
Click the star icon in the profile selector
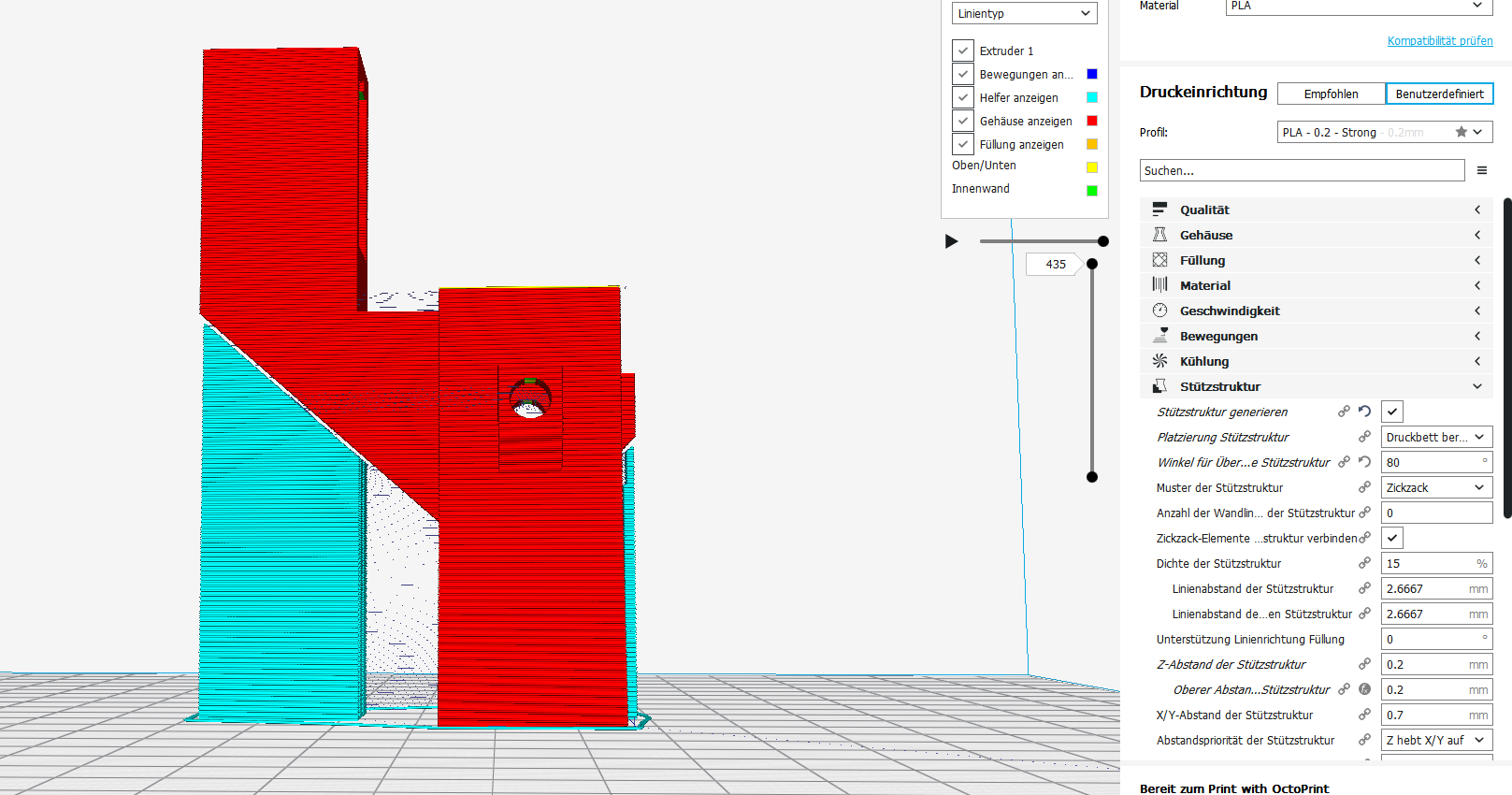click(1462, 132)
